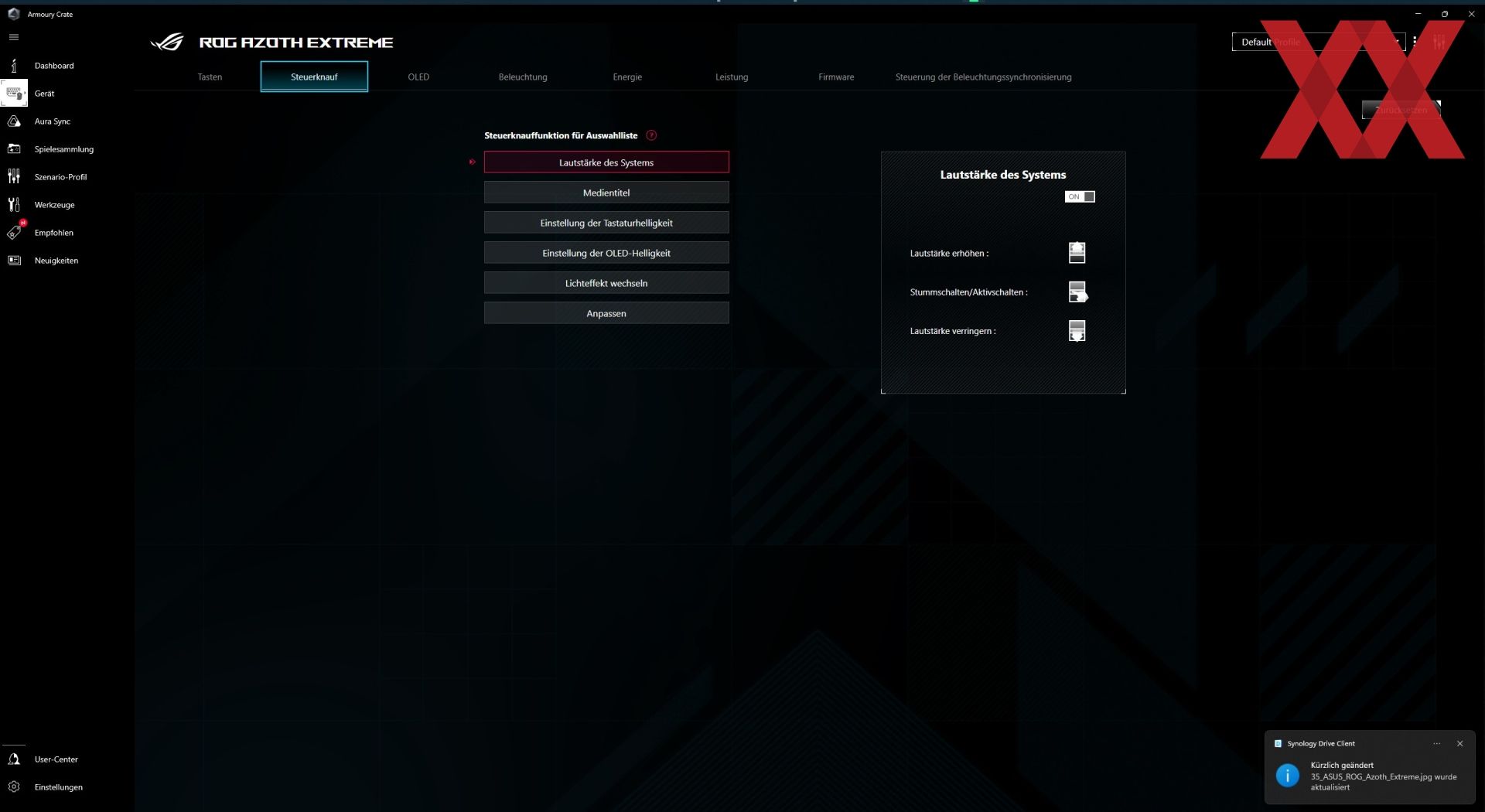1485x812 pixels.
Task: Open the Dashboard sidebar icon
Action: 13,66
